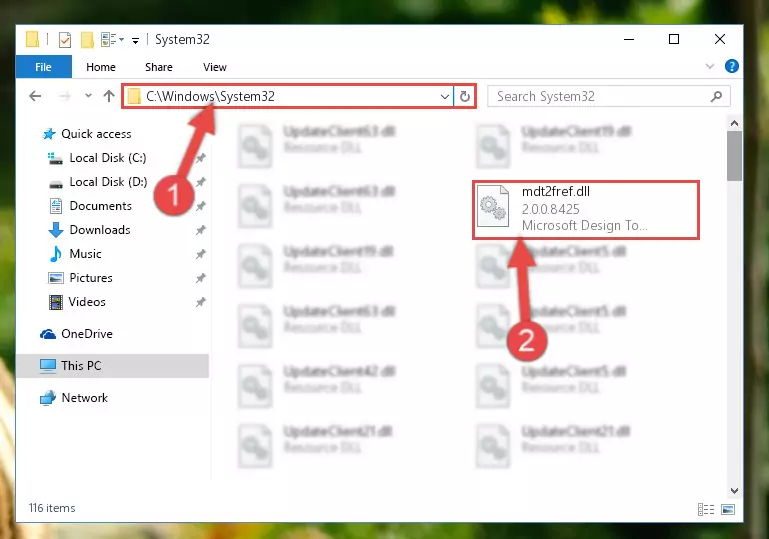Minimize the System32 window
The height and width of the screenshot is (539, 769).
[629, 39]
